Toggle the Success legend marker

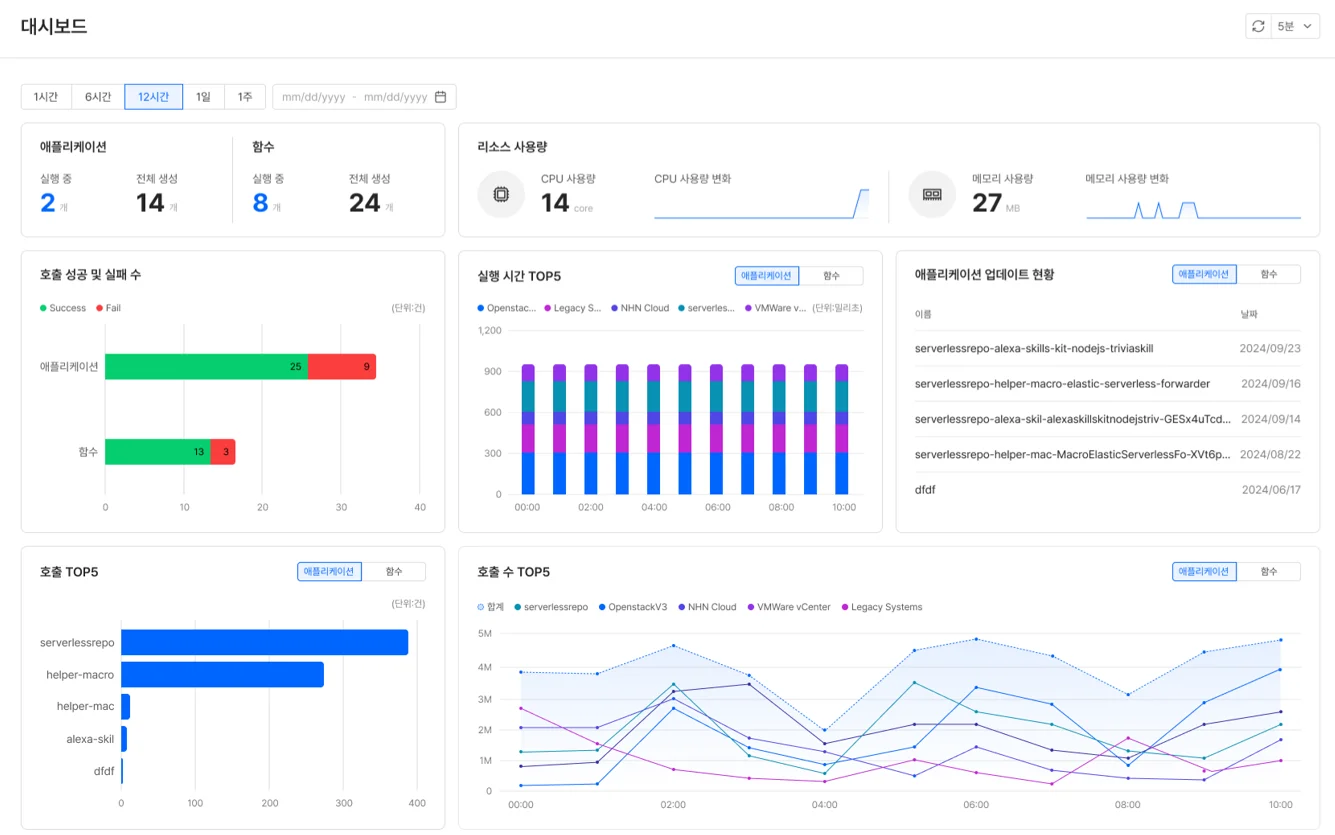(44, 308)
